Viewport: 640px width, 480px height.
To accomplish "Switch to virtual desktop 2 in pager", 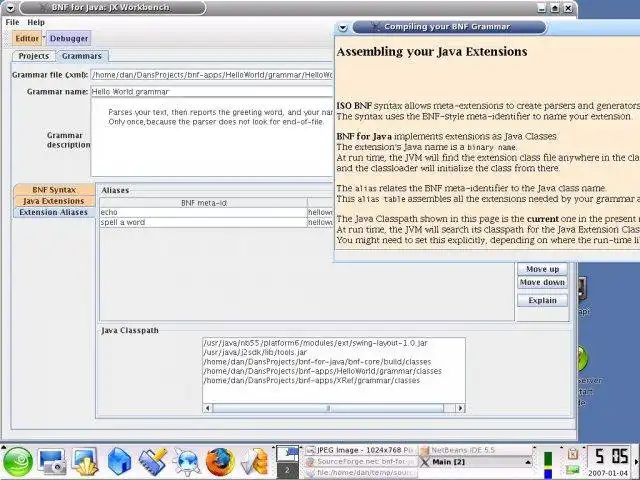I will [287, 470].
